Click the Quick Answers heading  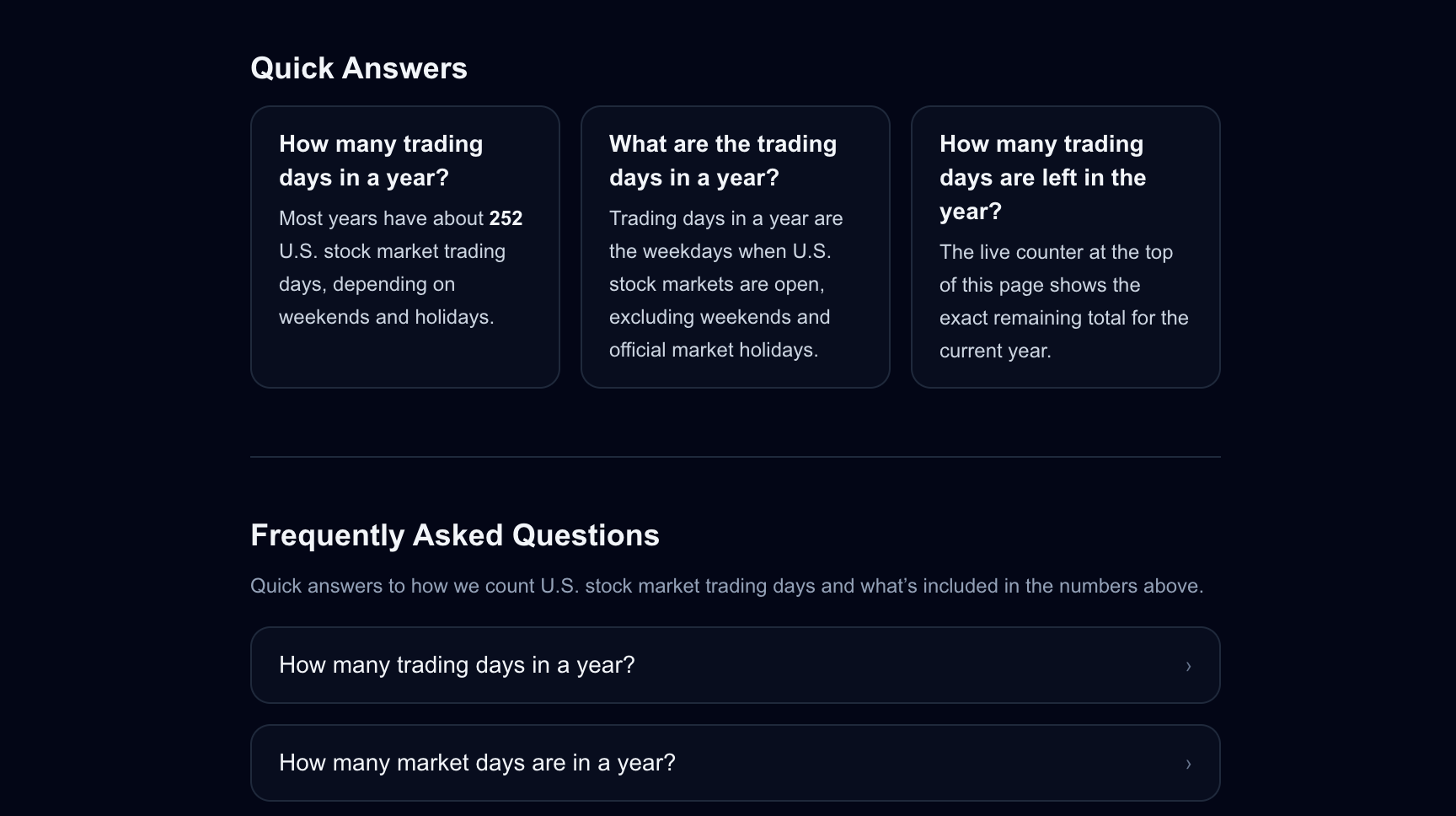[x=359, y=67]
